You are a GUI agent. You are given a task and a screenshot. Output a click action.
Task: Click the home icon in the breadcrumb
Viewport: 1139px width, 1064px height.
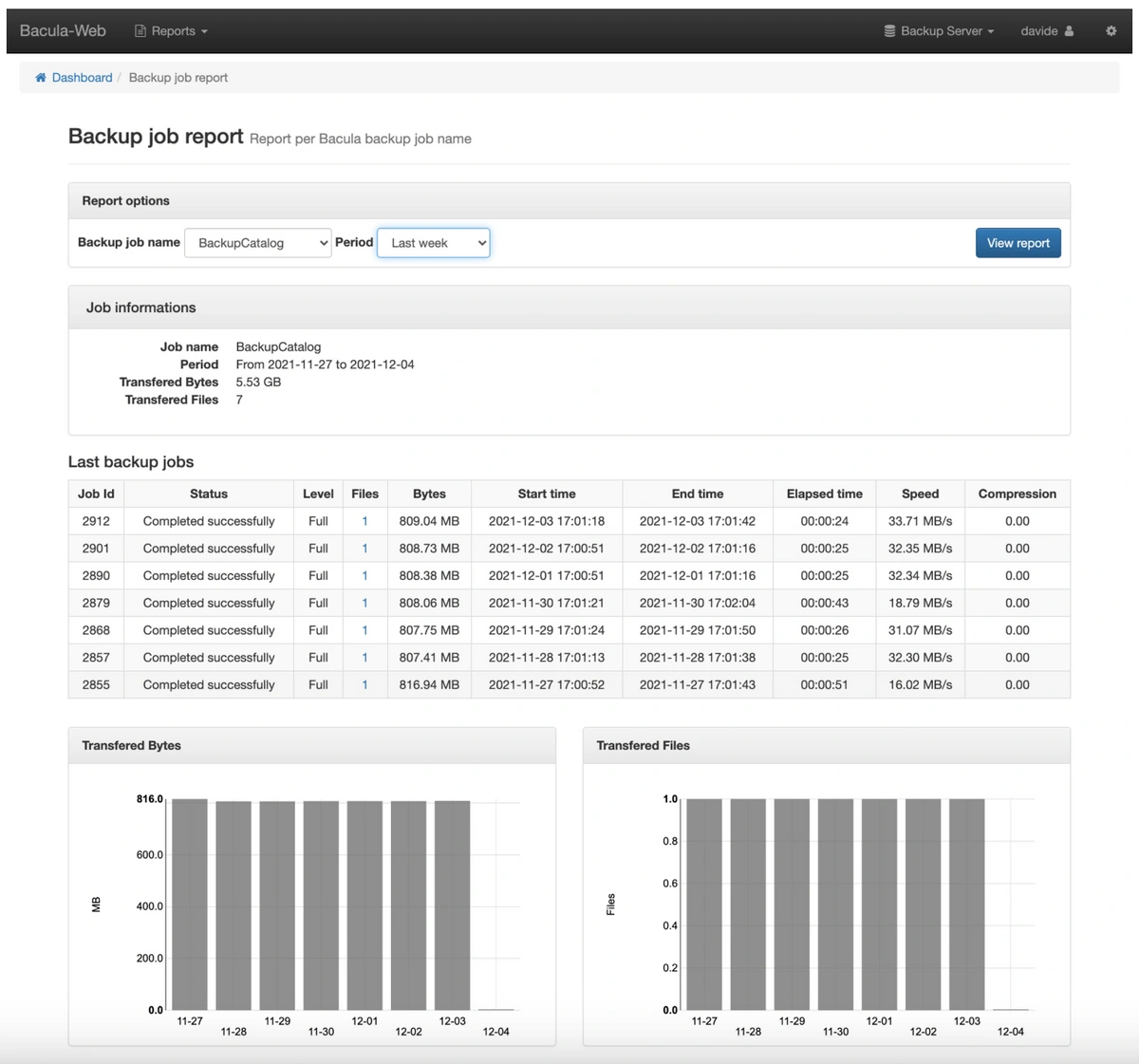41,78
